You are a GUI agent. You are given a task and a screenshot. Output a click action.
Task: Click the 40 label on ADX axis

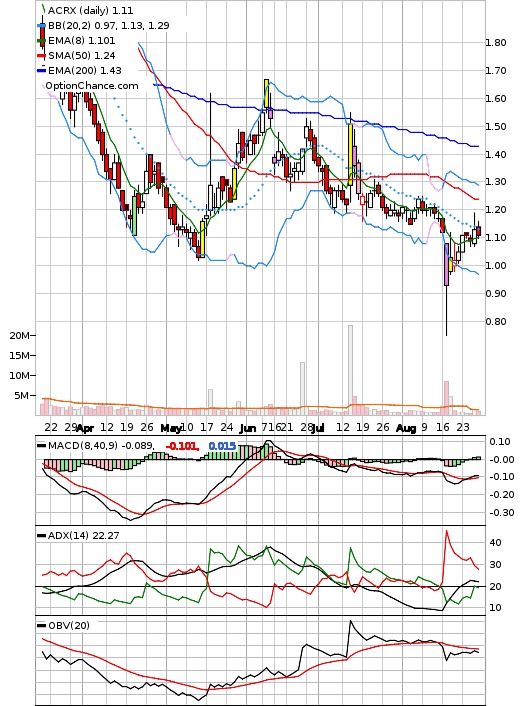tap(495, 543)
